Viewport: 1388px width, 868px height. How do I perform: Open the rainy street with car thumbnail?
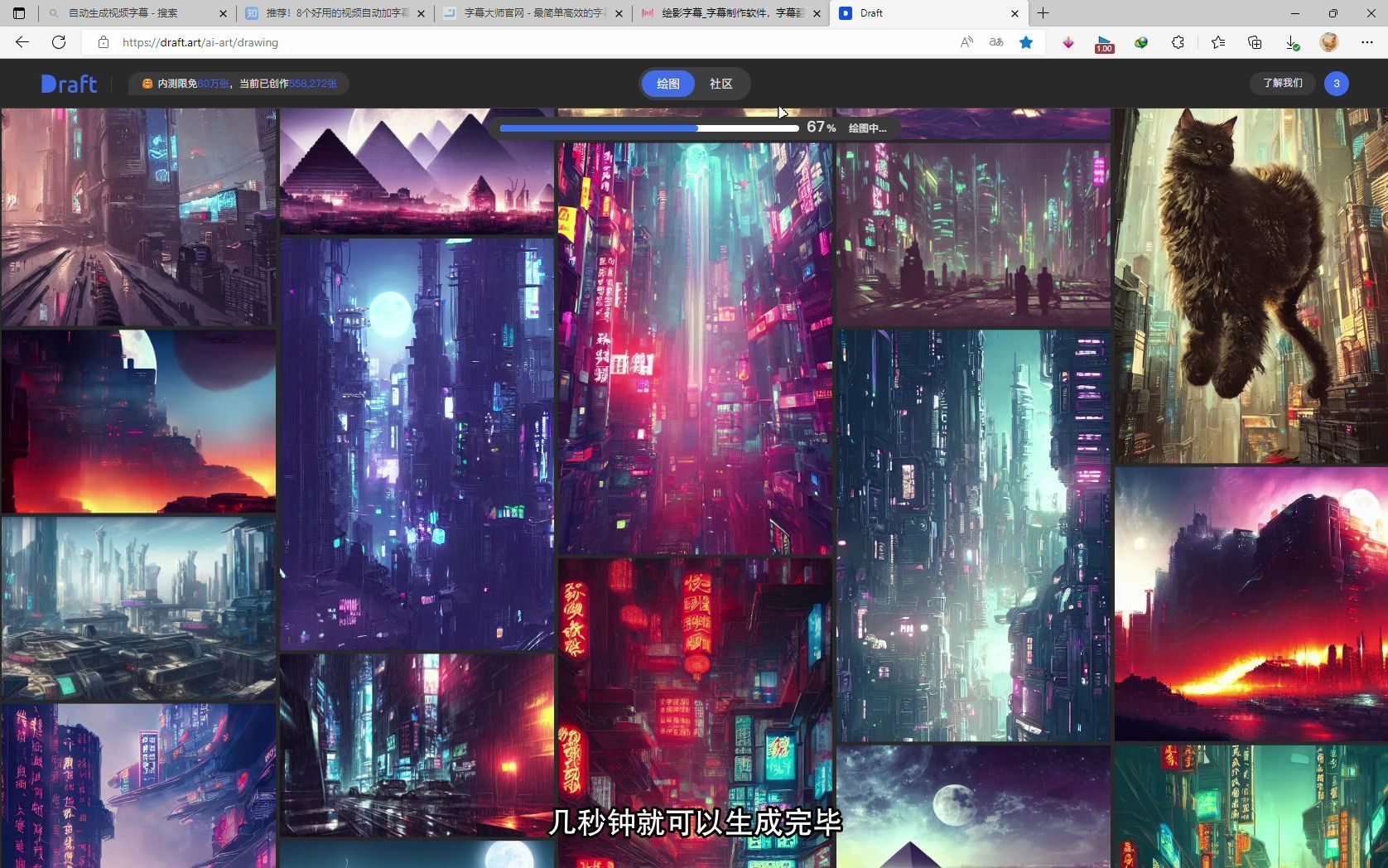[417, 745]
